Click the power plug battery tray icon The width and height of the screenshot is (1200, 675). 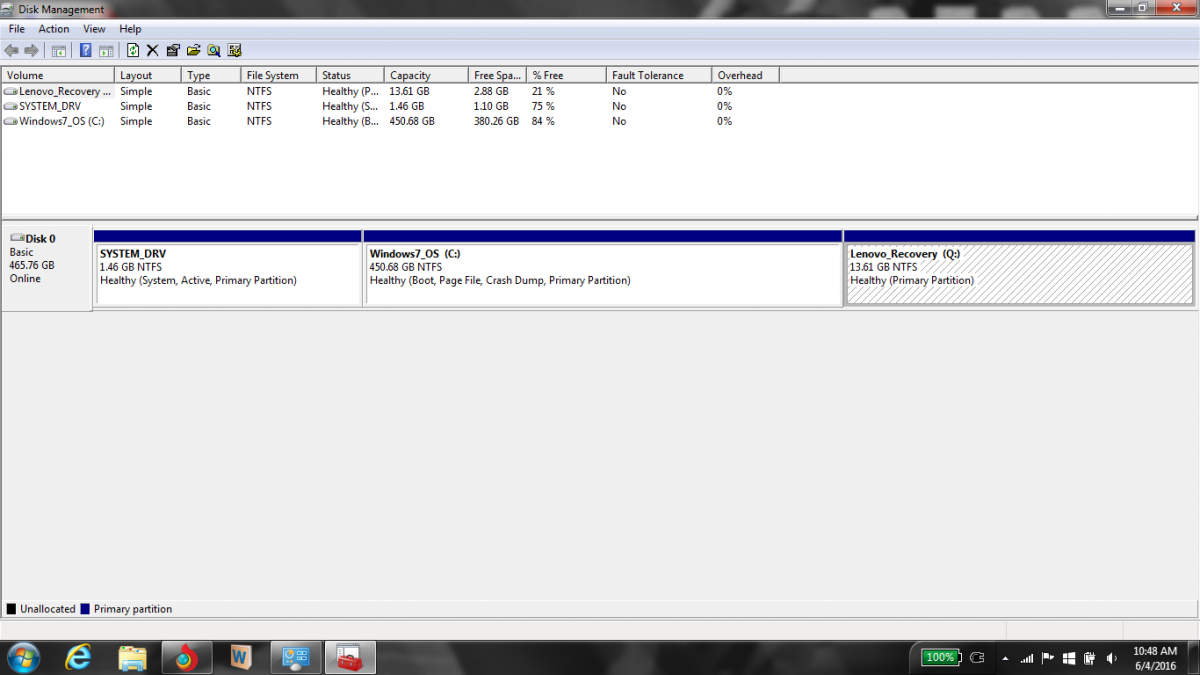(1089, 658)
